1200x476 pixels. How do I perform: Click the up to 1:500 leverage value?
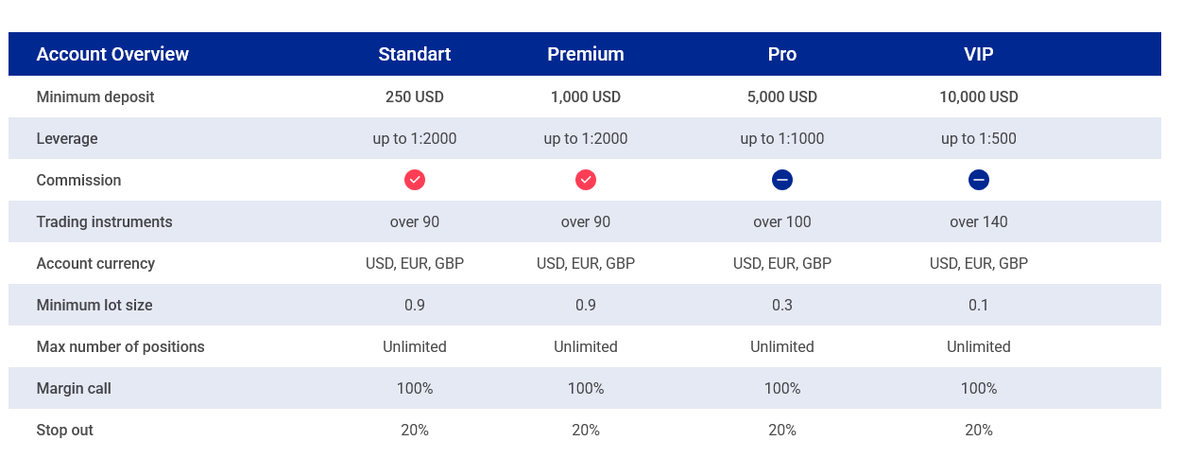point(979,139)
